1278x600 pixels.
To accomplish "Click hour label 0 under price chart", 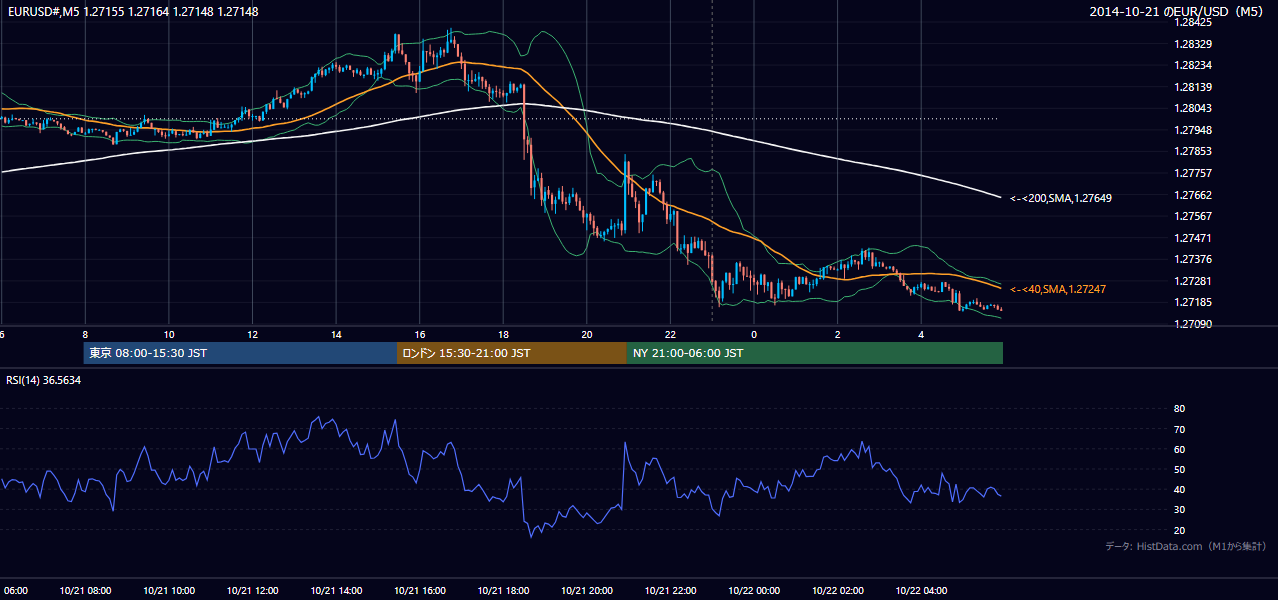I will [754, 334].
